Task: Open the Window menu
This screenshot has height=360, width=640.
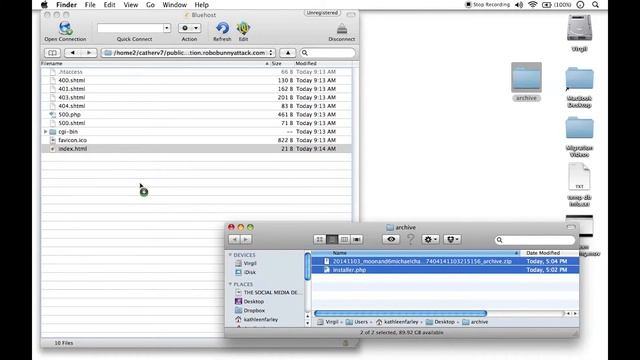Action: click(x=175, y=5)
